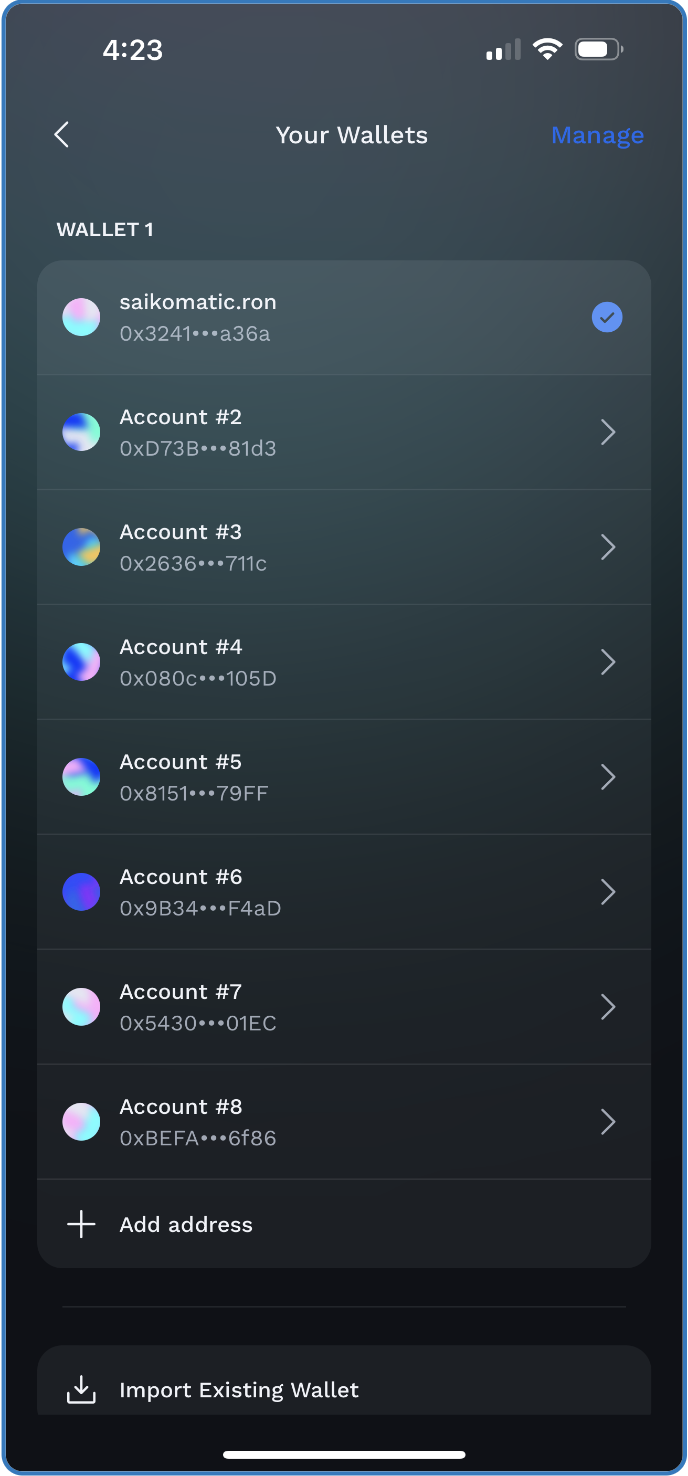
Task: Click address 0x8151•••79FF
Action: 195,794
